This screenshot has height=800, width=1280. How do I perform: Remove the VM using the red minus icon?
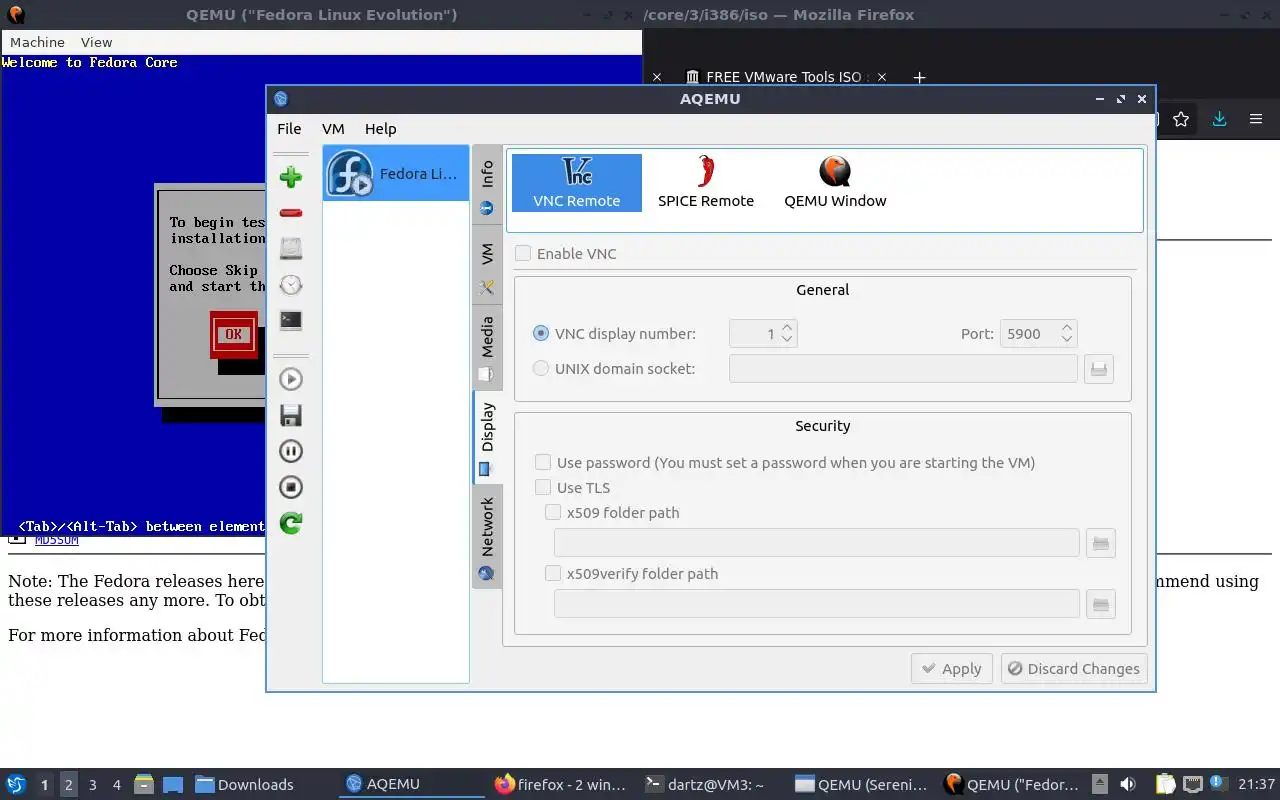coord(291,213)
